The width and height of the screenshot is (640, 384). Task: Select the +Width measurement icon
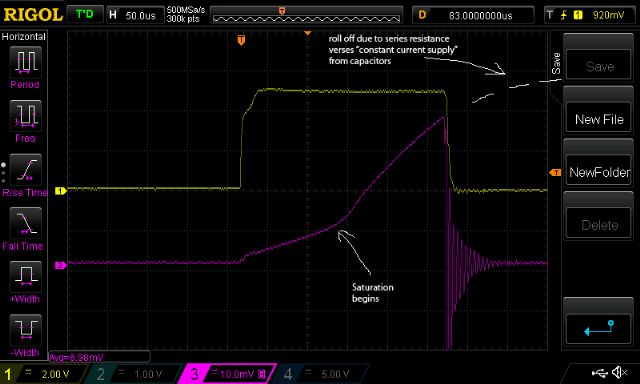(x=25, y=277)
